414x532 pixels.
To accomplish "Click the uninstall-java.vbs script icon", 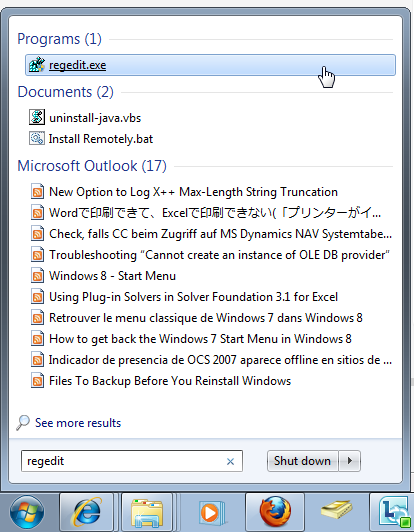I will pos(37,117).
